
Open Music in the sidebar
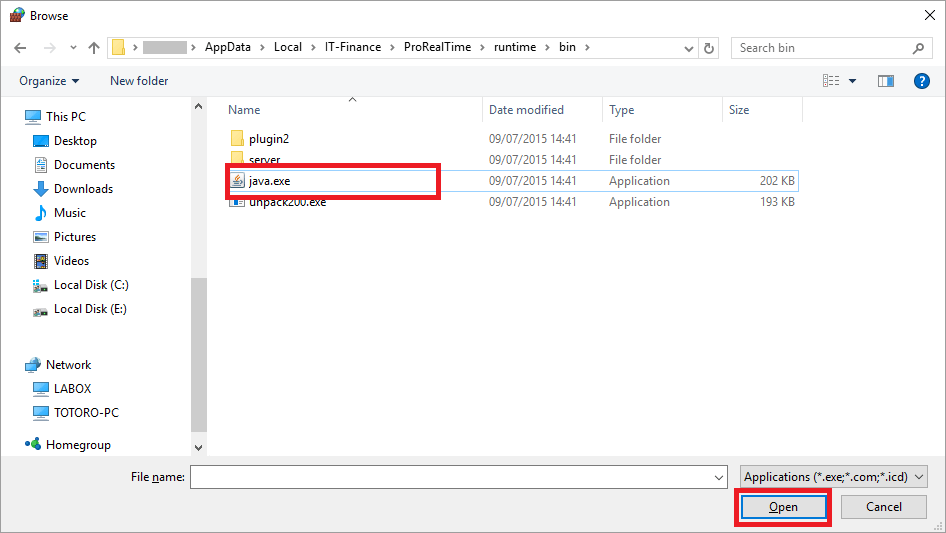tap(69, 213)
